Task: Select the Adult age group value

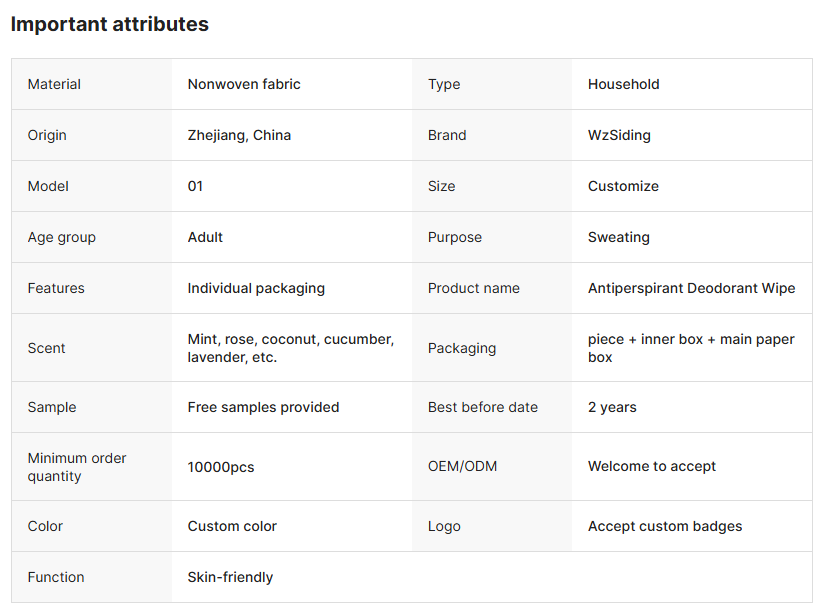Action: coord(205,238)
